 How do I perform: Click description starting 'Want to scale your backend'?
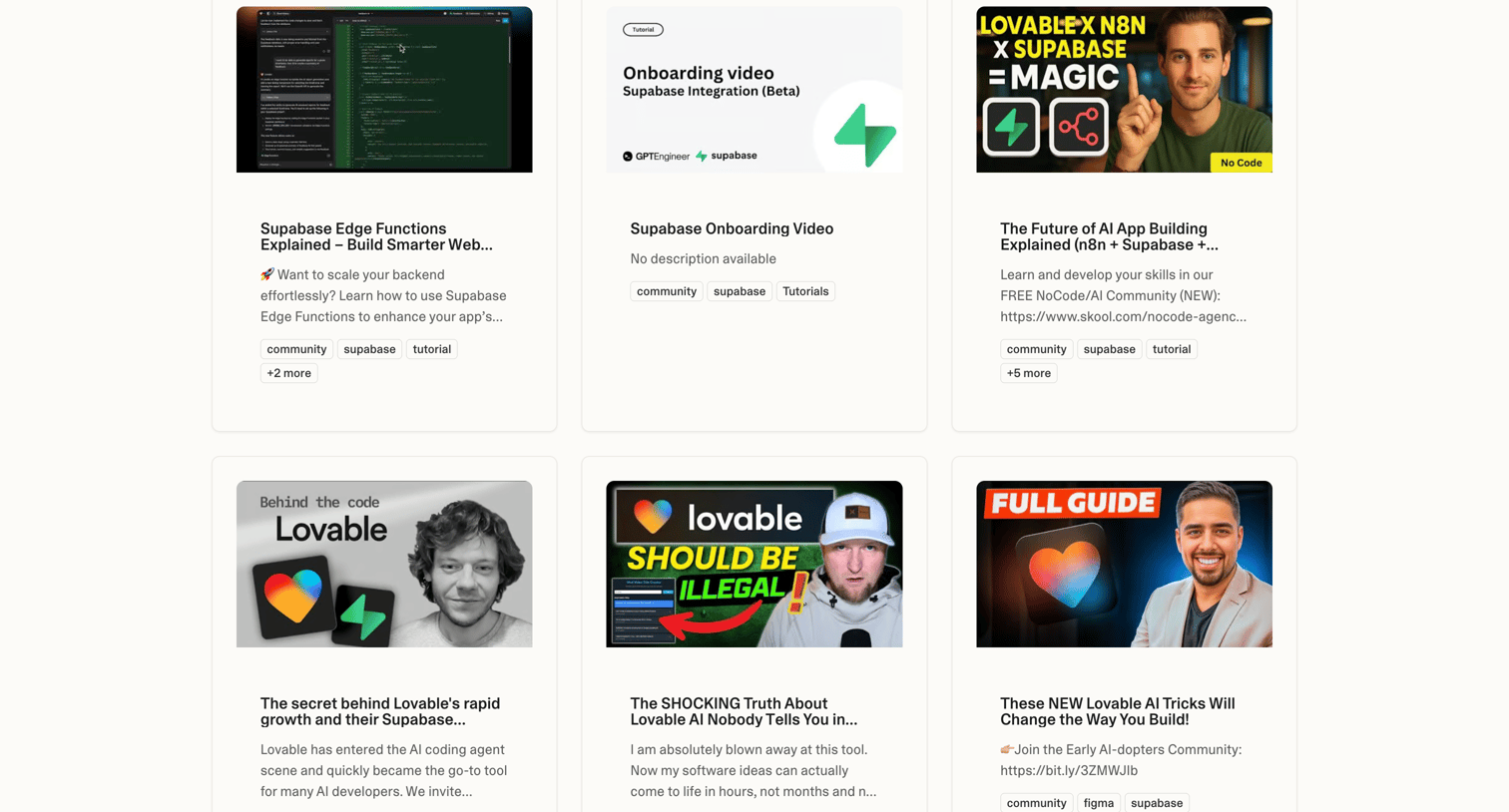[383, 295]
